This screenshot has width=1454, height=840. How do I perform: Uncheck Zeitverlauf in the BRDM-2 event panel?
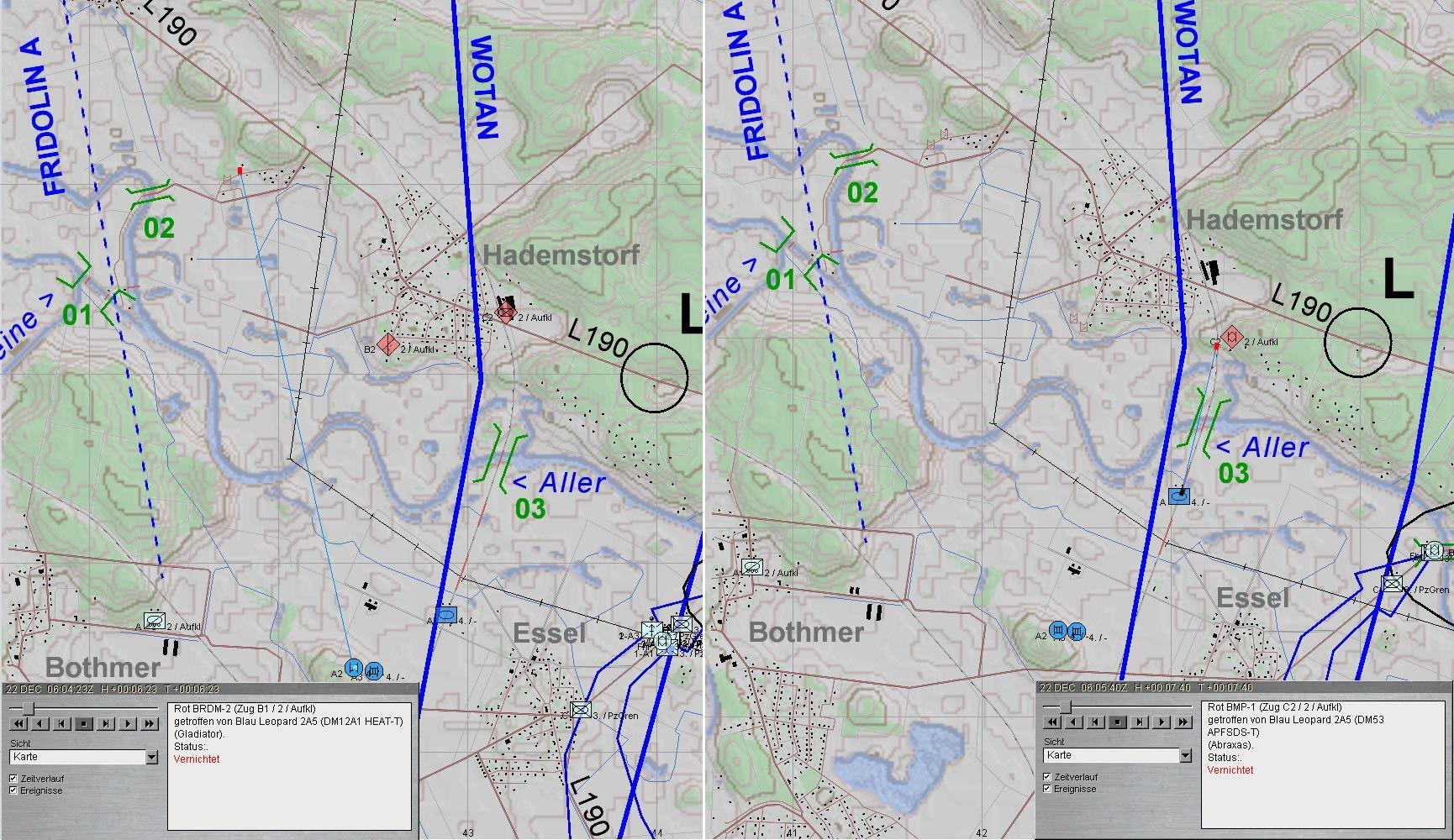tap(13, 779)
